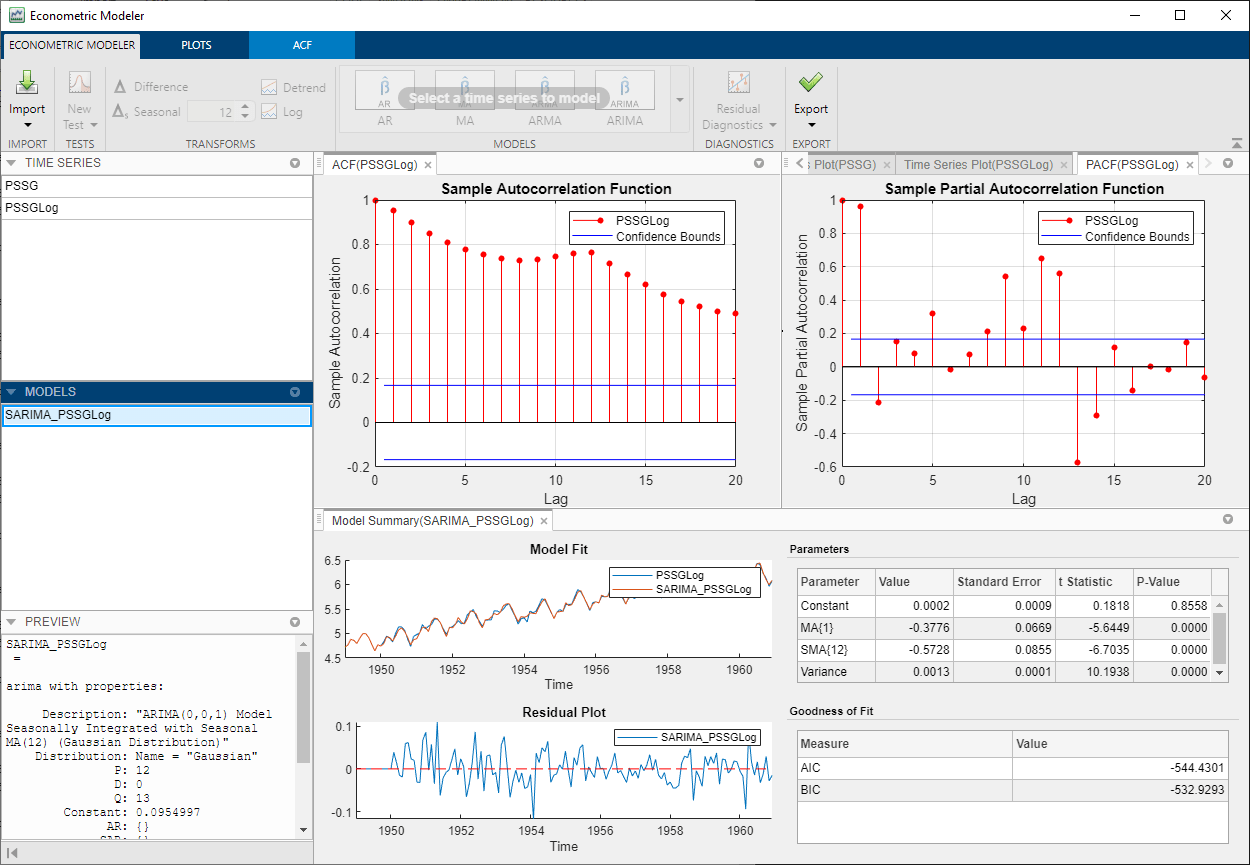Viewport: 1250px width, 865px height.
Task: Switch to the PLOTS ribbon tab
Action: point(195,45)
